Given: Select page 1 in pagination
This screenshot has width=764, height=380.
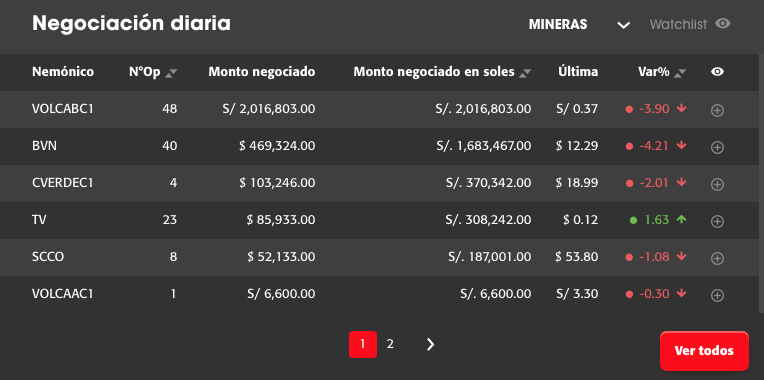Looking at the screenshot, I should 363,344.
